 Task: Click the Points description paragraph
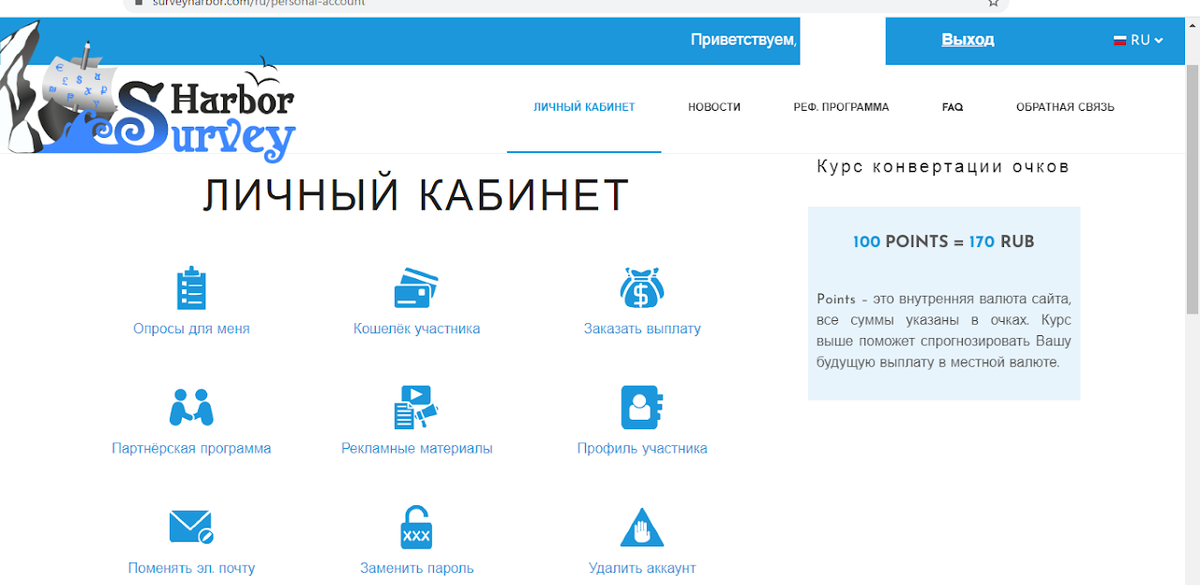click(x=944, y=330)
